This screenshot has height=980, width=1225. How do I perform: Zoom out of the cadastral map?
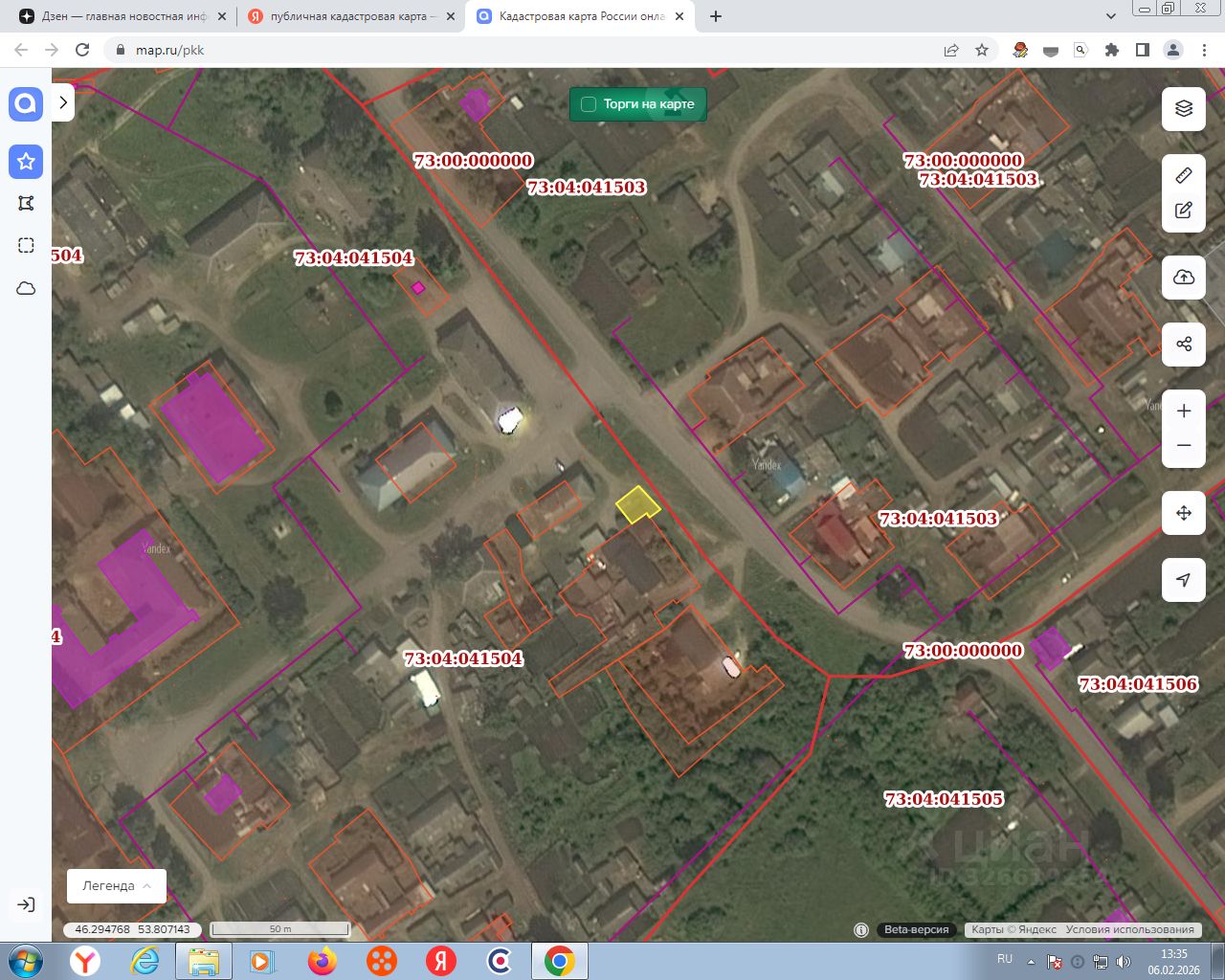pos(1184,446)
